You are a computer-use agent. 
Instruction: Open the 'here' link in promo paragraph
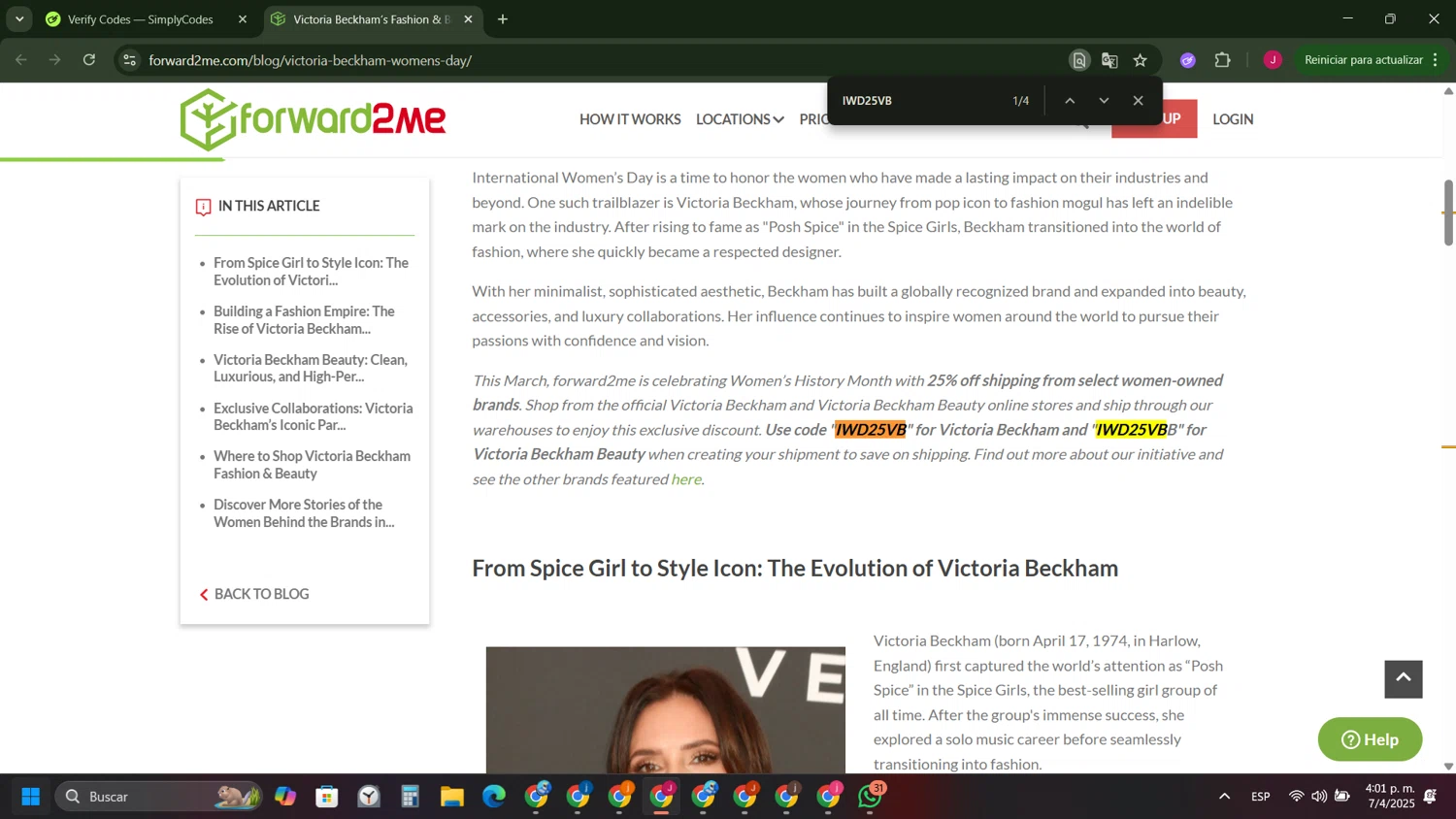[x=686, y=479]
